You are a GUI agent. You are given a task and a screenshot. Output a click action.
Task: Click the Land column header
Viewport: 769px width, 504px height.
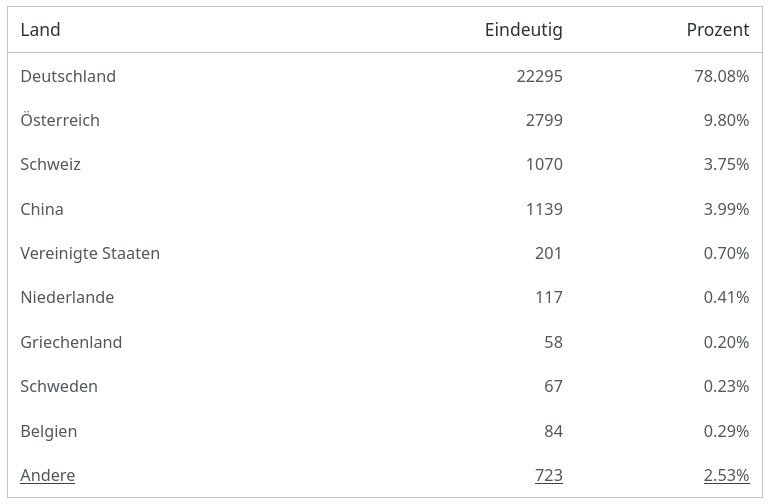point(40,30)
